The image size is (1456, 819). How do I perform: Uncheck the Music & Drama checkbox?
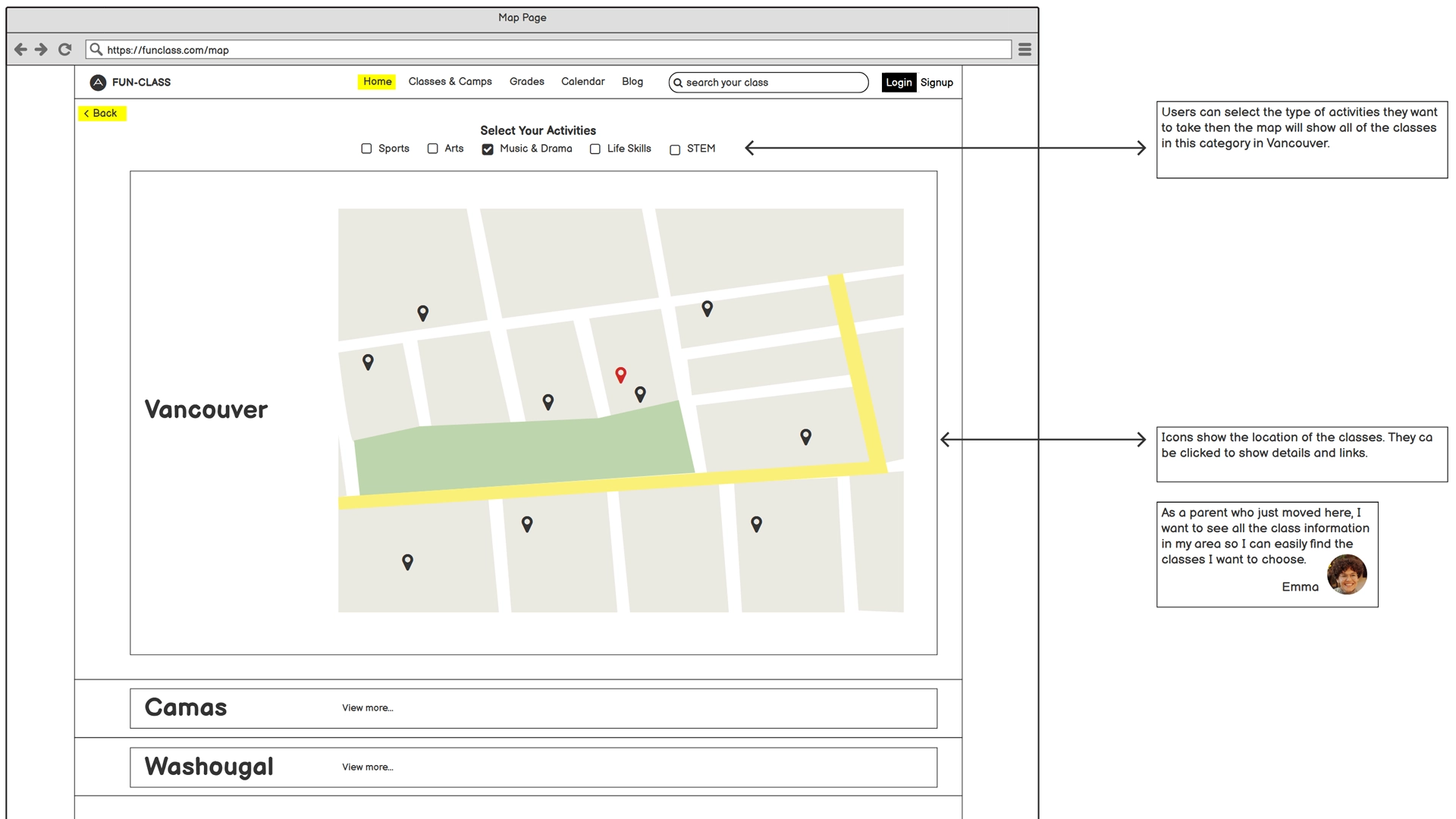point(487,149)
